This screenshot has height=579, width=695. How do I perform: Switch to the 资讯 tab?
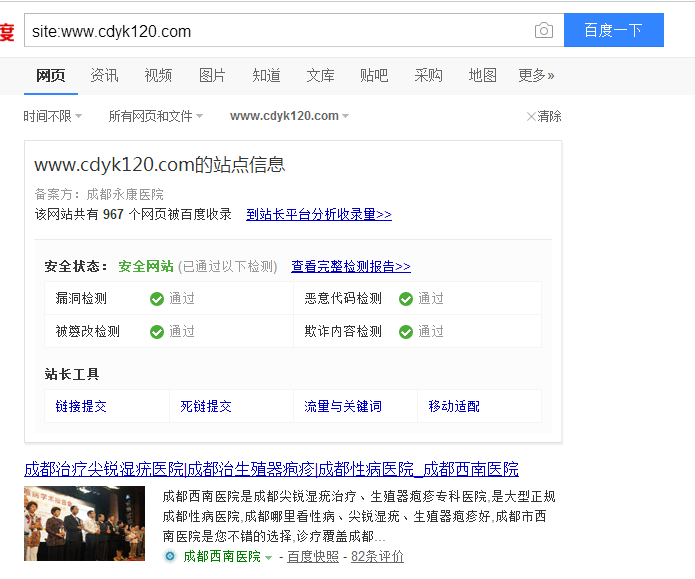tap(104, 75)
